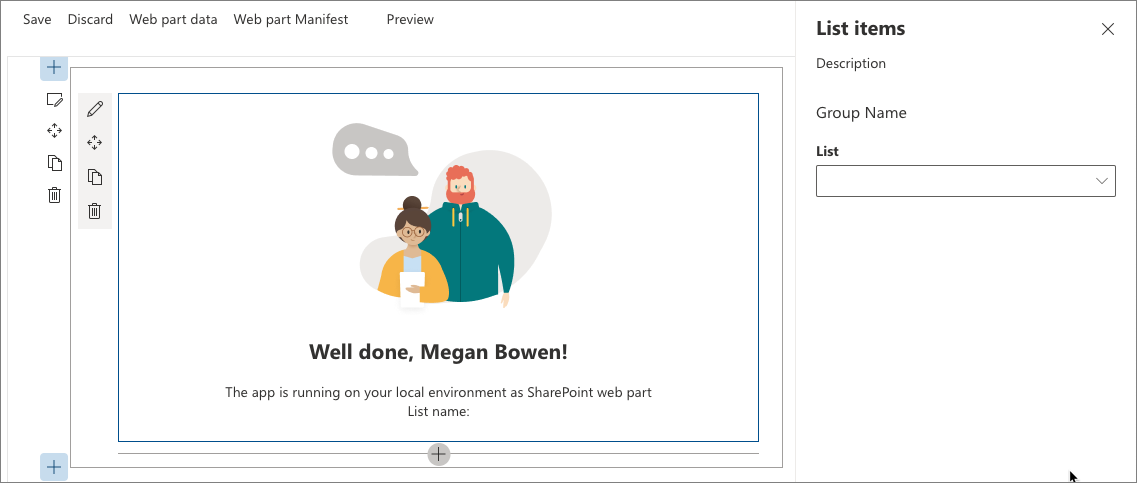Viewport: 1137px width, 483px height.
Task: Add a web part using the circular plus button
Action: point(438,454)
